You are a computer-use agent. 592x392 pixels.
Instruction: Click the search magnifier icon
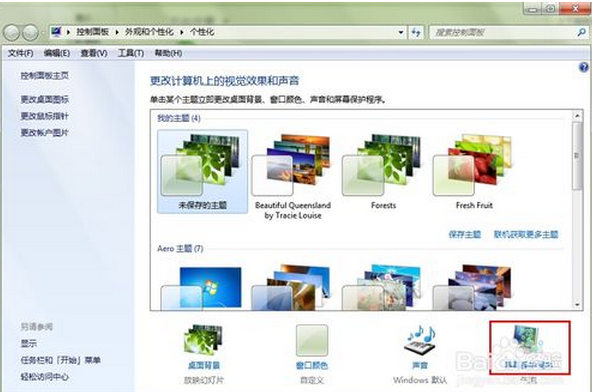581,32
